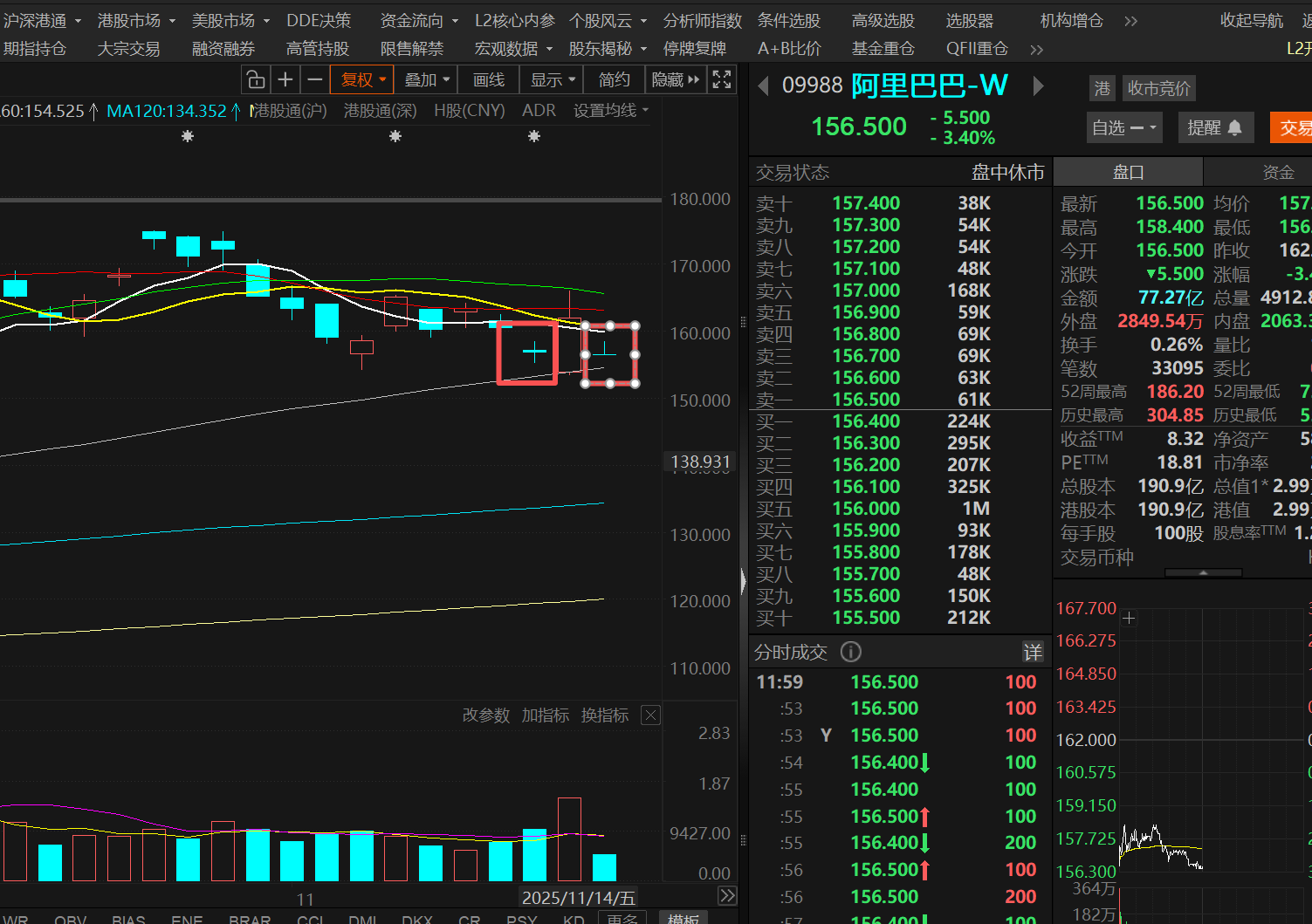Zoom out chart with minus icon
1312x924 pixels.
(x=315, y=80)
